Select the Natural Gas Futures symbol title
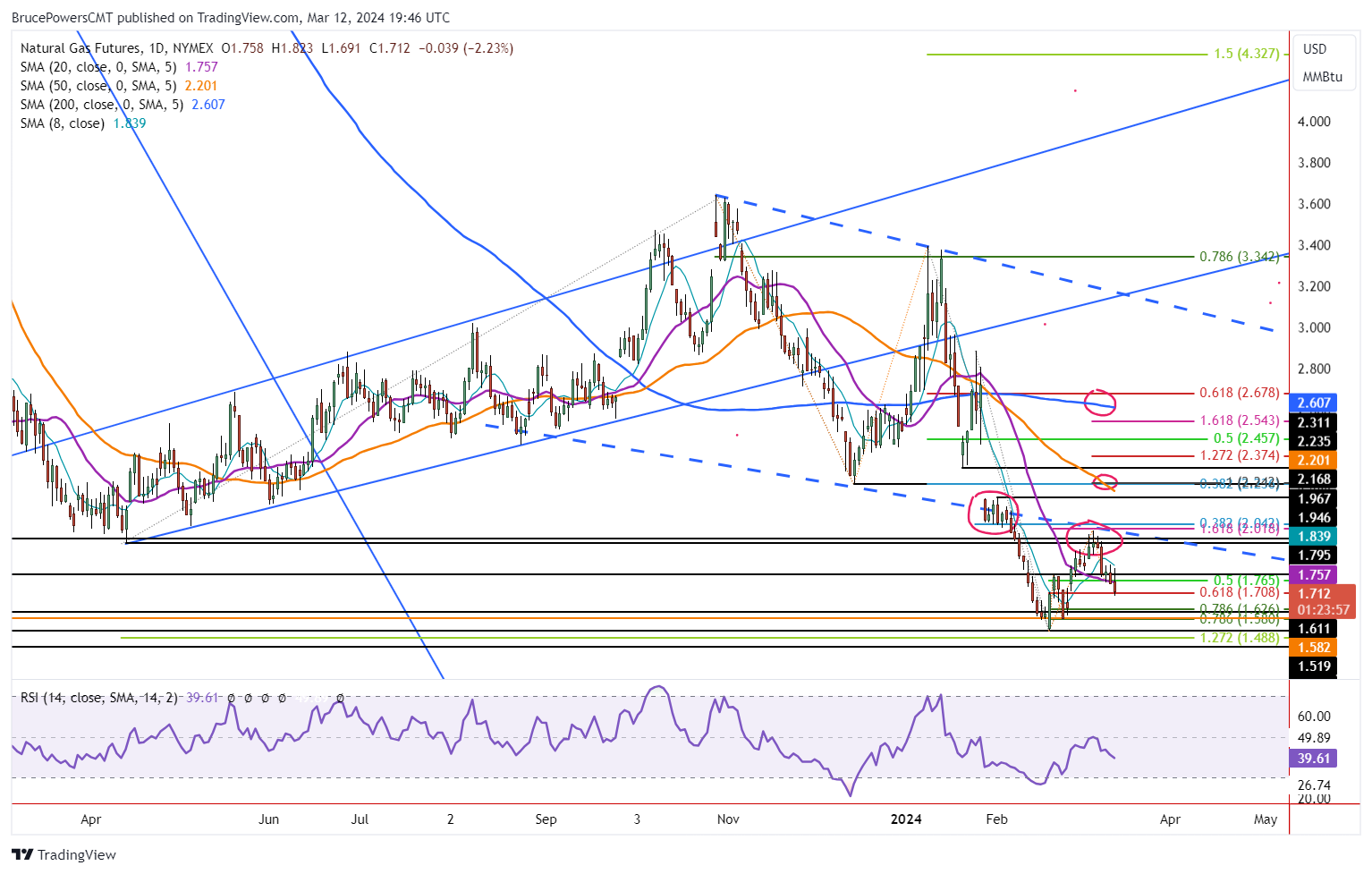The image size is (1372, 874). 80,48
